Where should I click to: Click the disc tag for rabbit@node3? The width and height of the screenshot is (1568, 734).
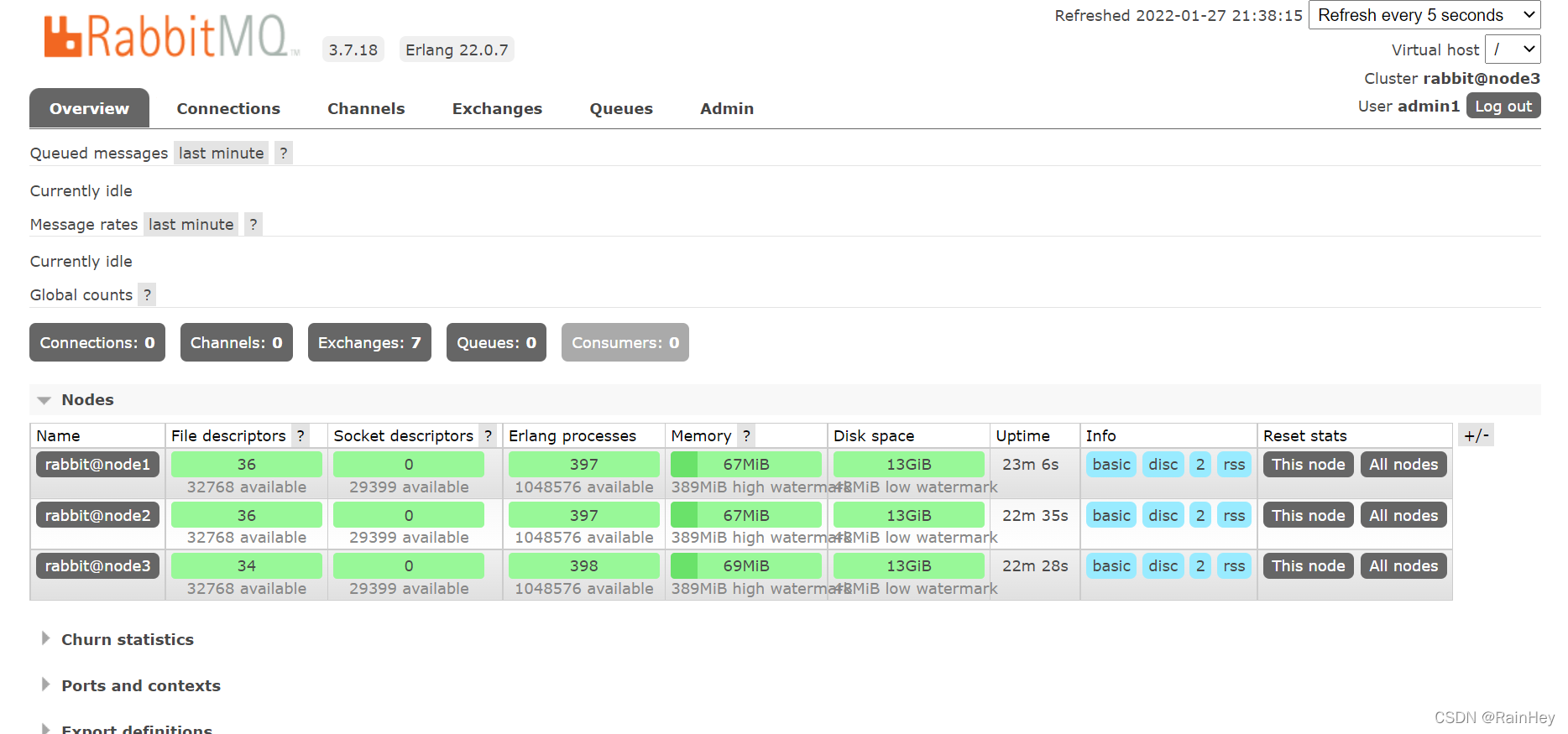pos(1163,565)
